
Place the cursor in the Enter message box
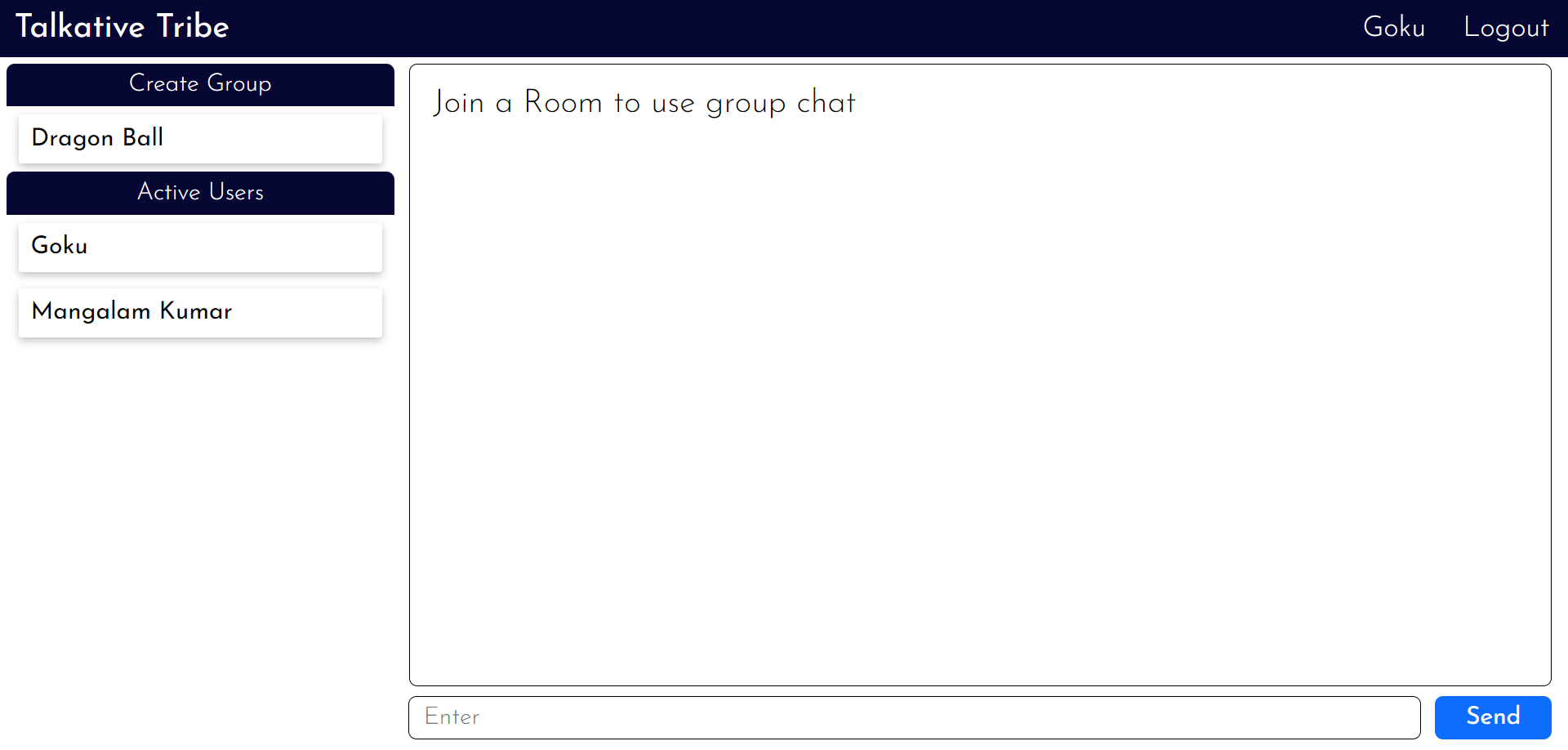pyautogui.click(x=914, y=717)
